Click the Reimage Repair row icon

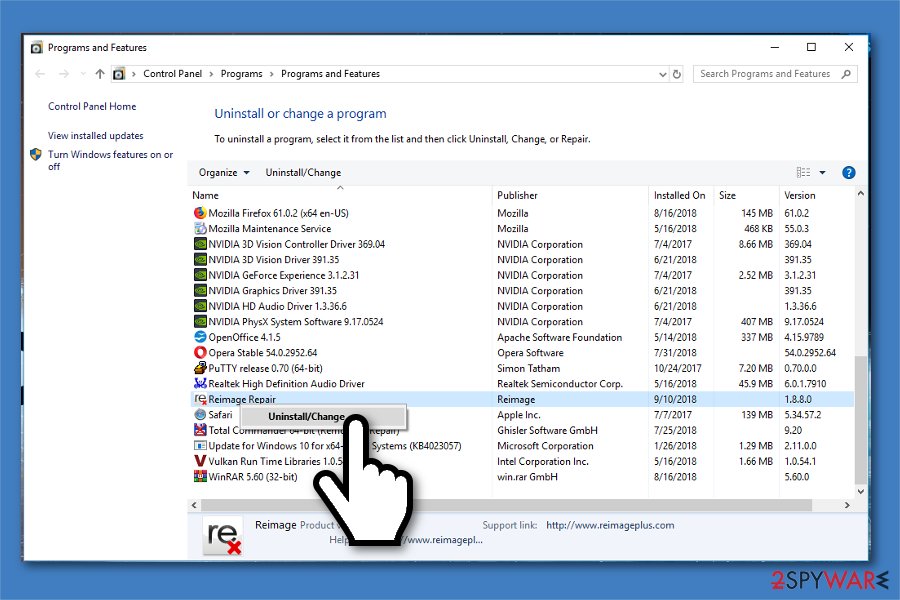[200, 399]
